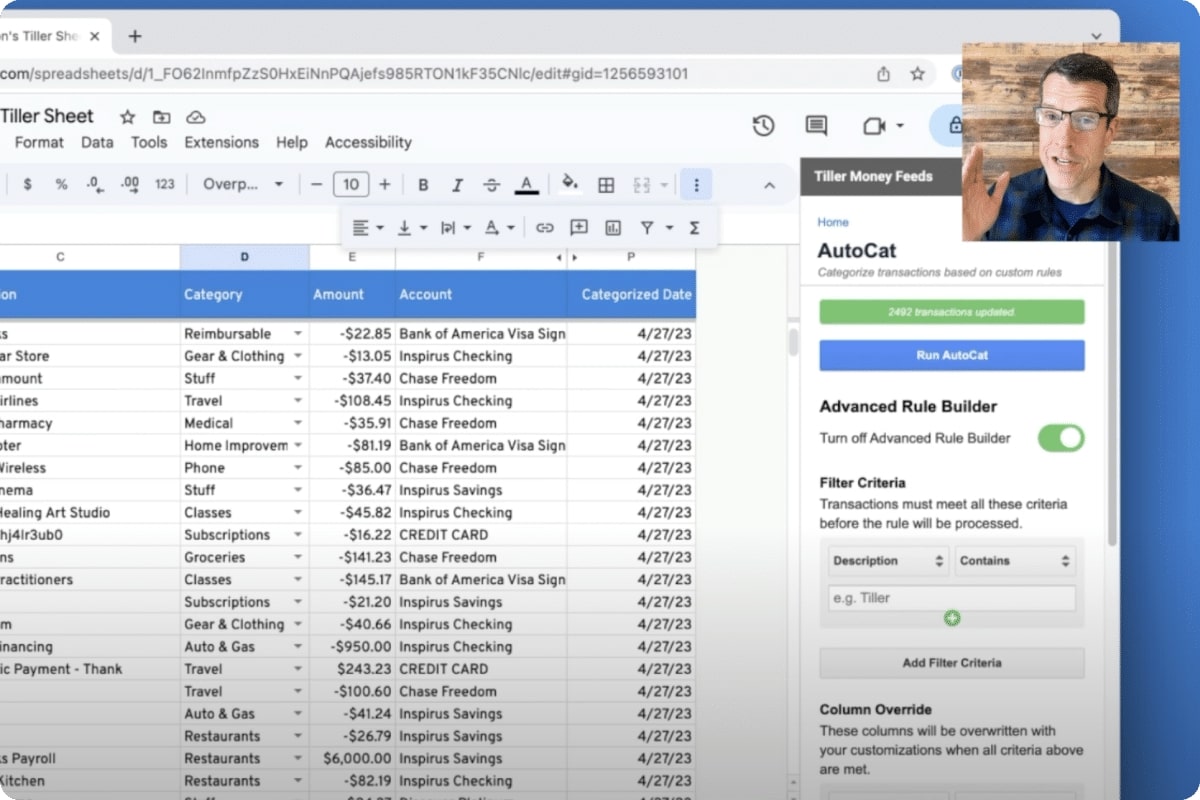Open the 123 number format menu
Image resolution: width=1200 pixels, height=800 pixels.
click(x=165, y=185)
